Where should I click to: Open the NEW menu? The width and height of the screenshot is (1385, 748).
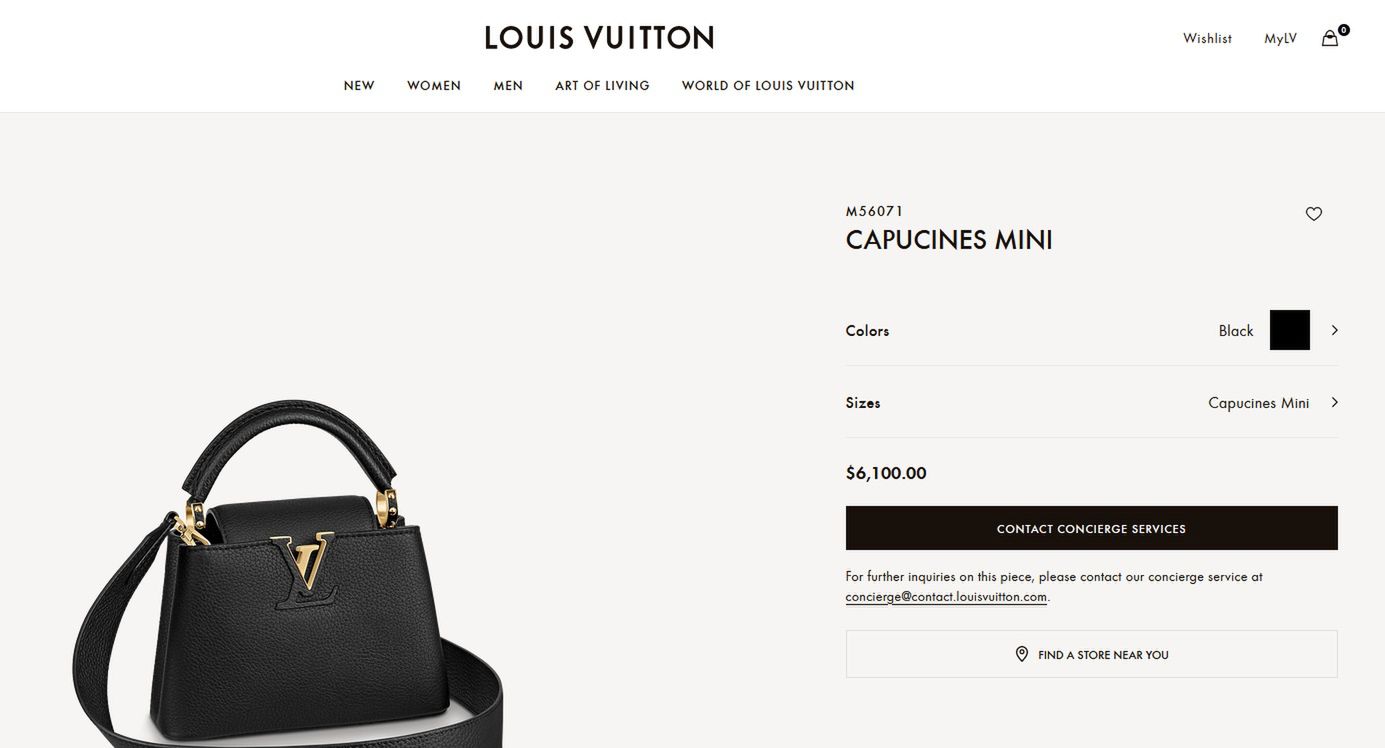359,86
